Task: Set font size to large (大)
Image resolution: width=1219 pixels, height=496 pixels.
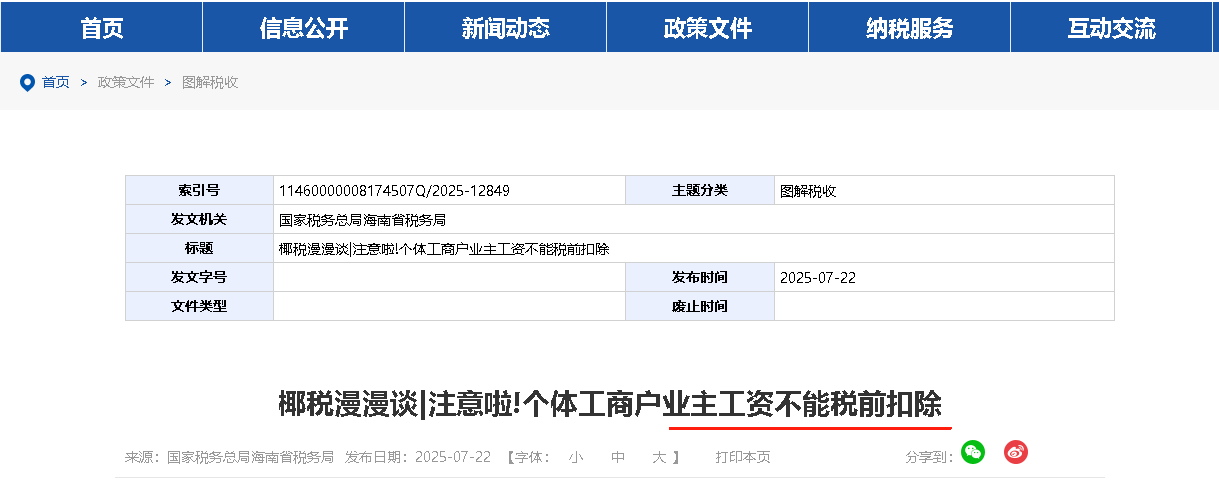Action: coord(659,457)
